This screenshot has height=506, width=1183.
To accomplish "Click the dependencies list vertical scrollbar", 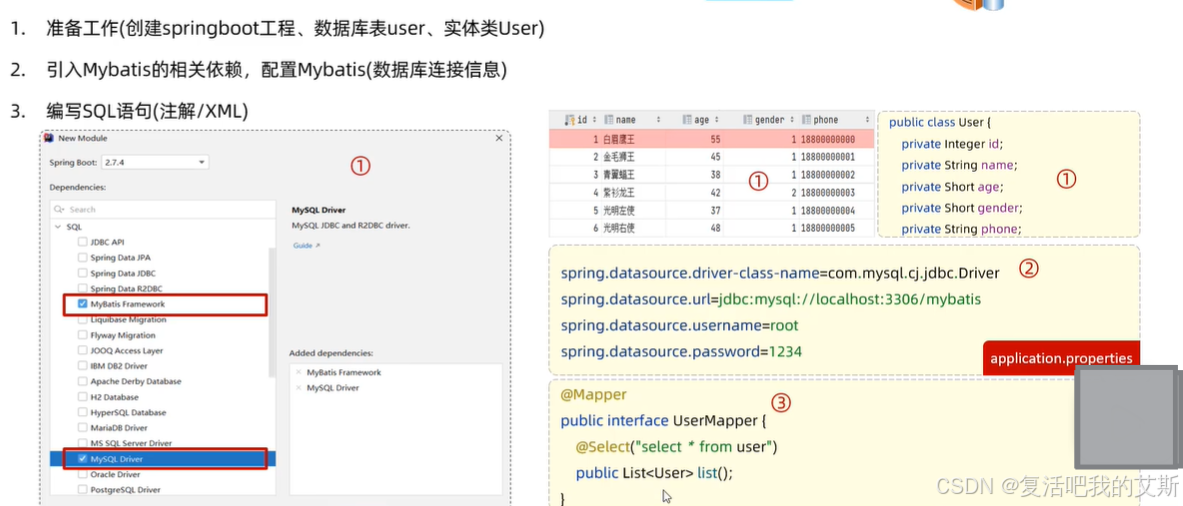I will click(272, 311).
